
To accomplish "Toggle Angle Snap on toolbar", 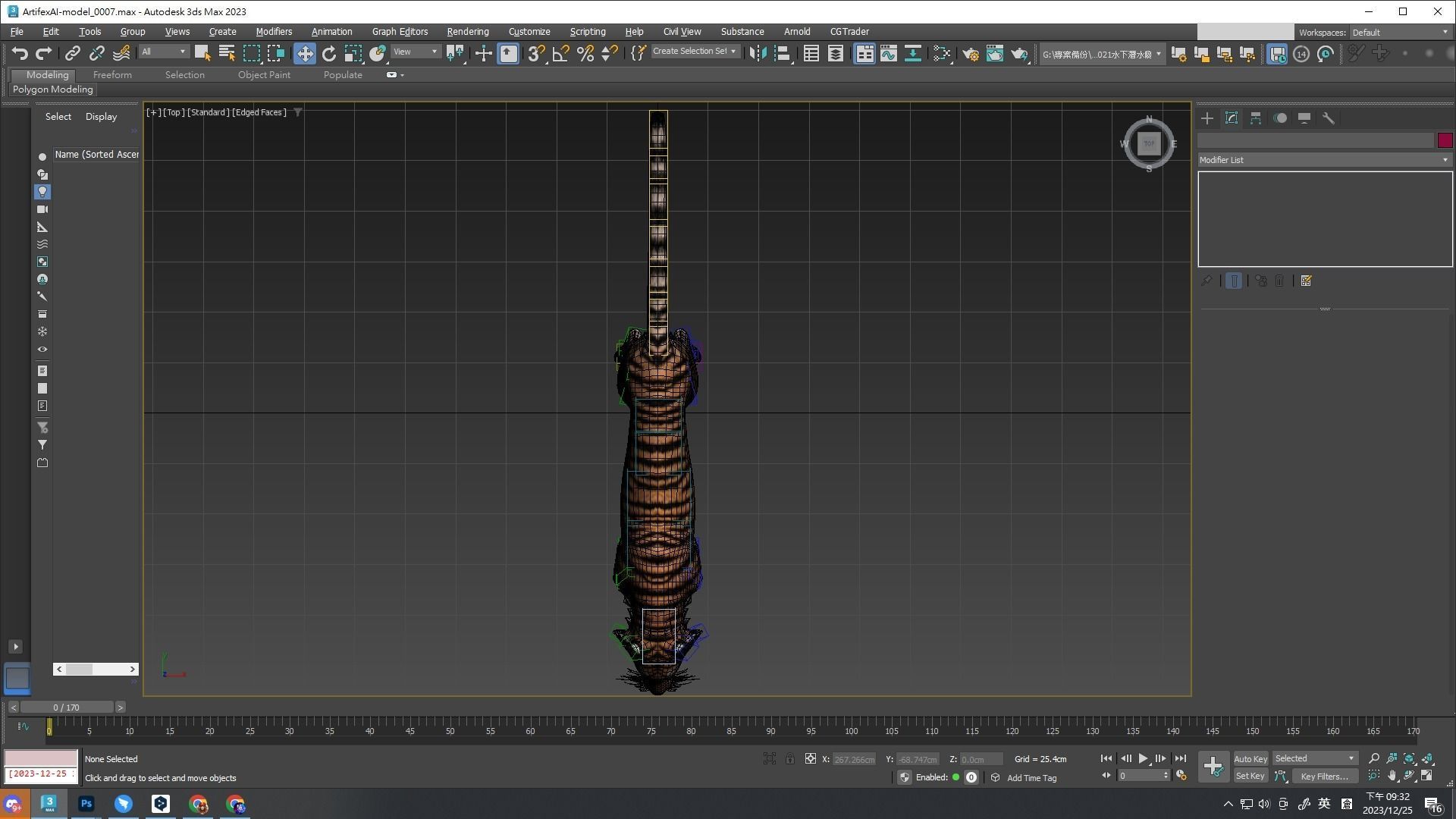I will [x=560, y=53].
